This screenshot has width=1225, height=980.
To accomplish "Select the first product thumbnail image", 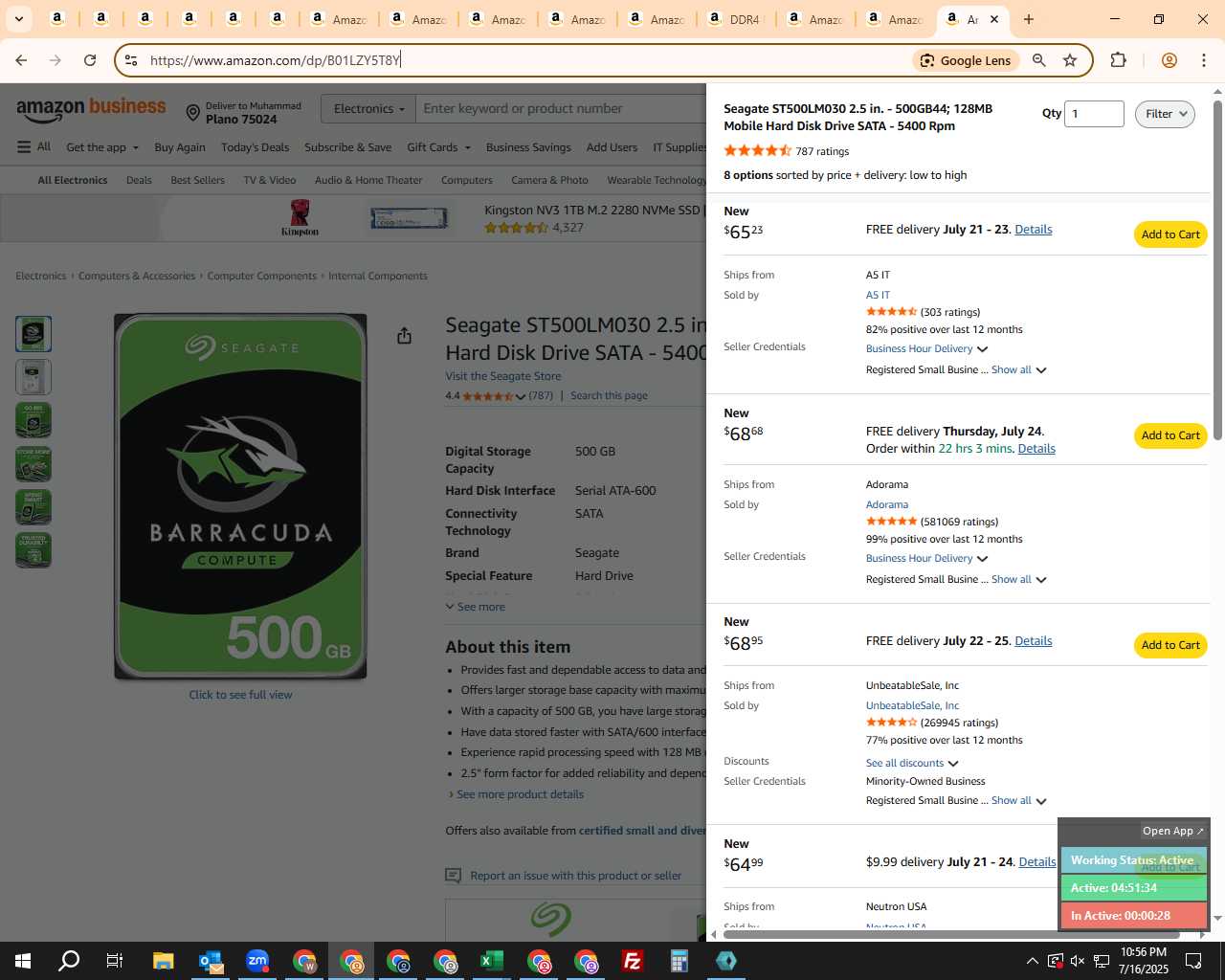I will click(33, 334).
